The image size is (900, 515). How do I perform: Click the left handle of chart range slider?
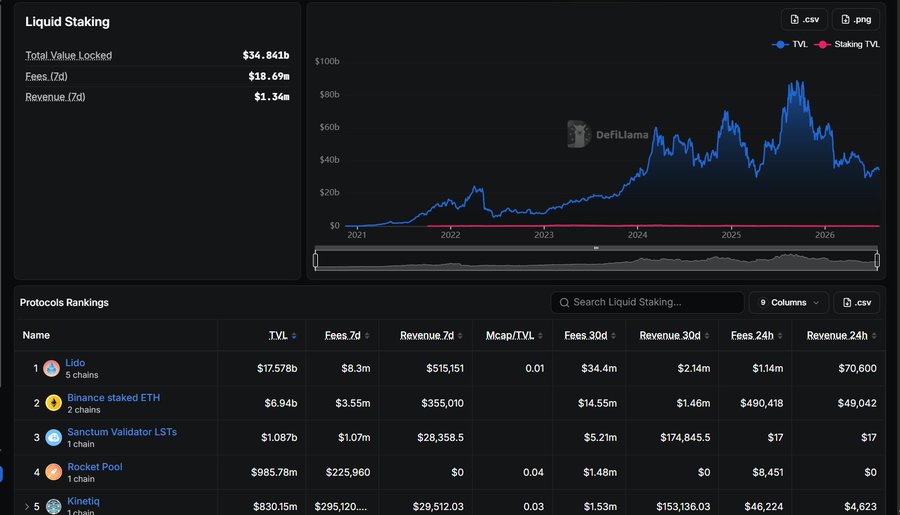coord(316,260)
